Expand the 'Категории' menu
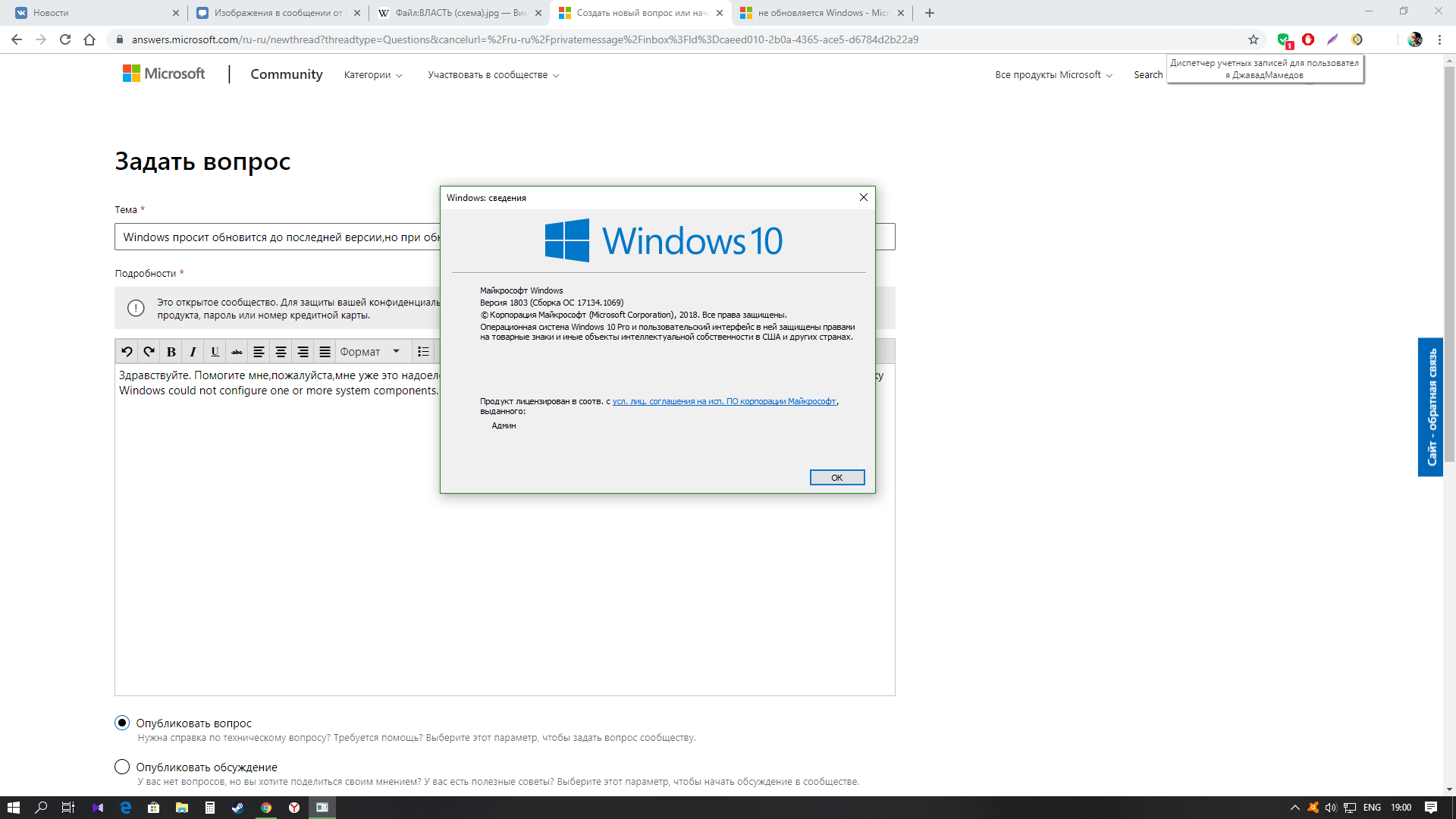This screenshot has height=819, width=1456. 373,75
